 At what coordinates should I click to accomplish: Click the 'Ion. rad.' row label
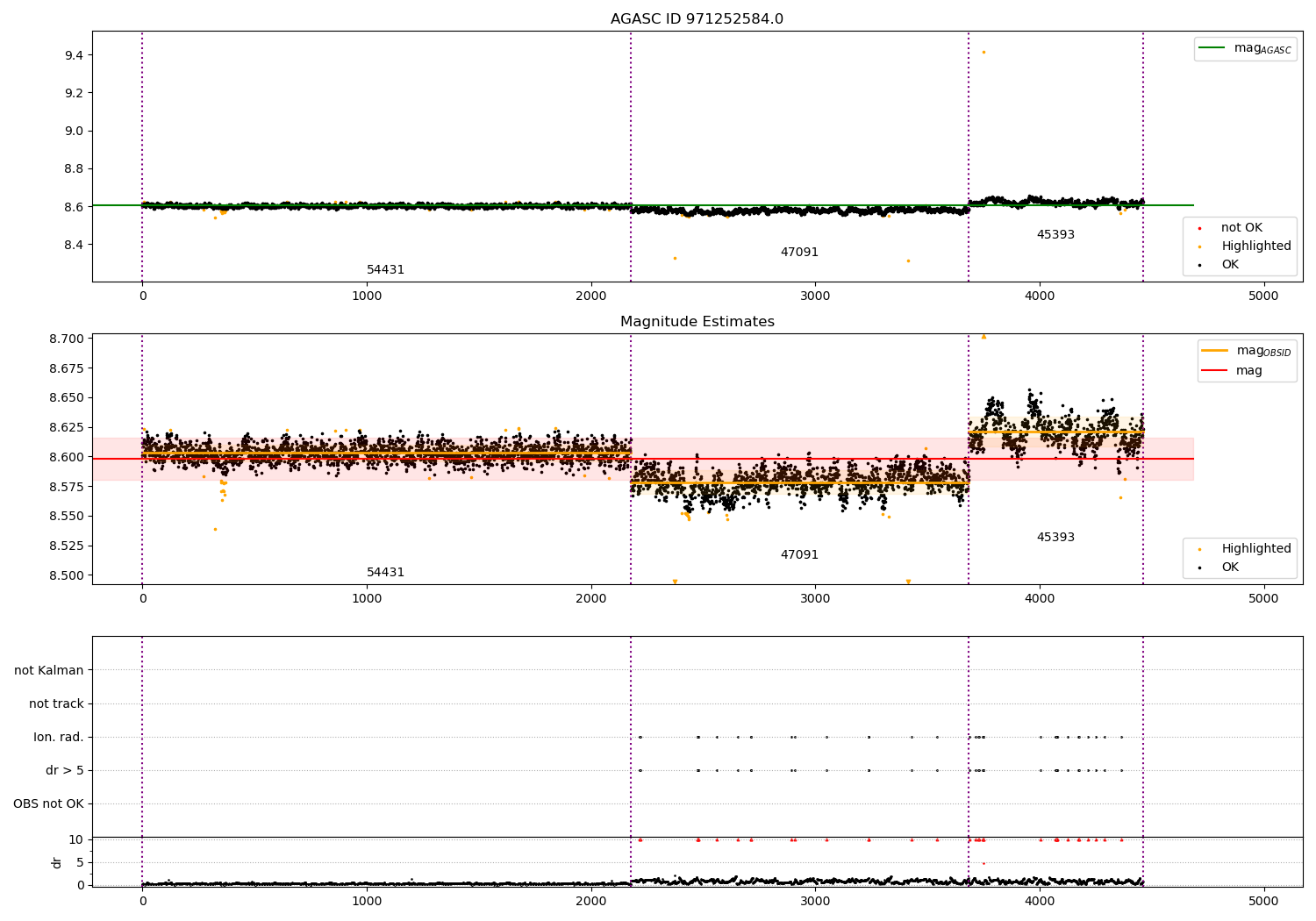pyautogui.click(x=59, y=738)
